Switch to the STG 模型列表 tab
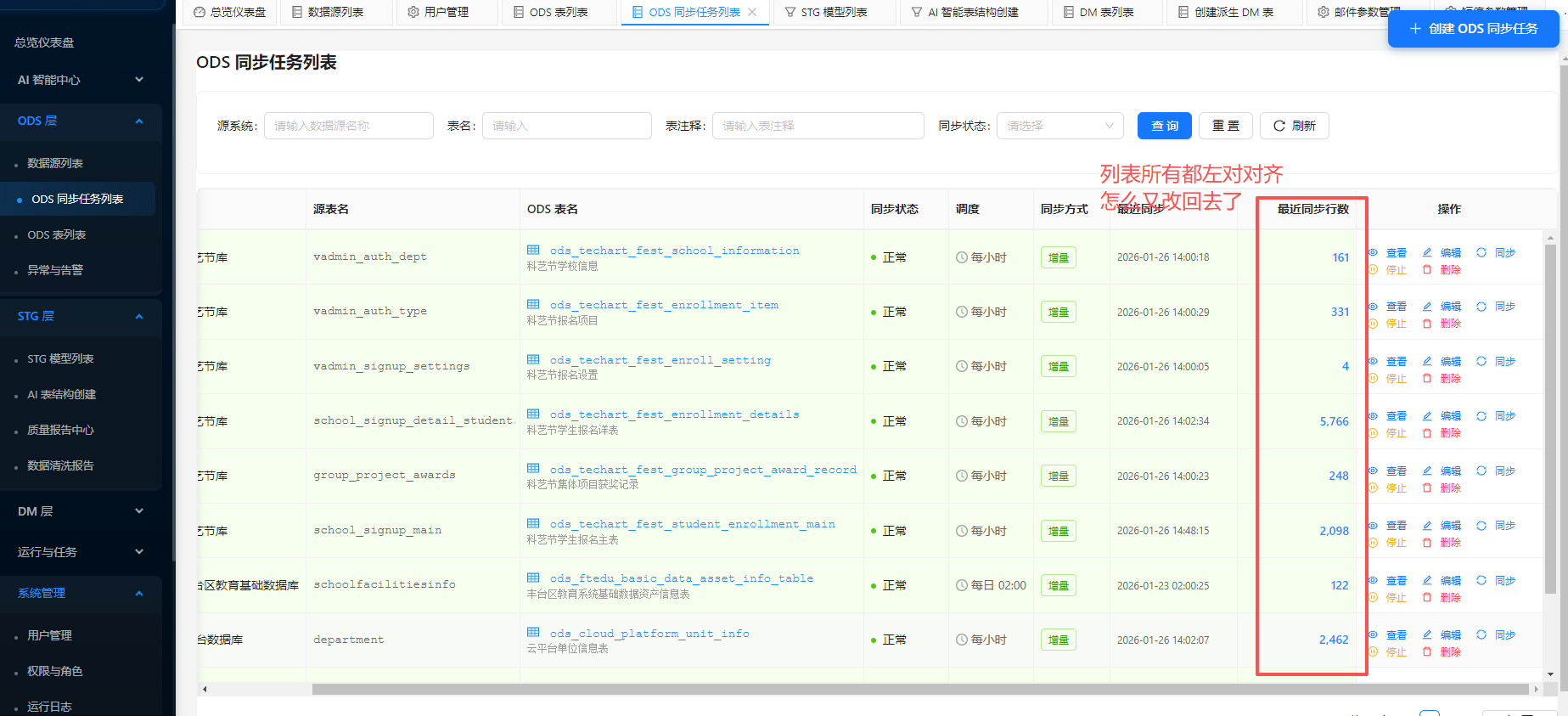Viewport: 1568px width, 716px height. (834, 12)
